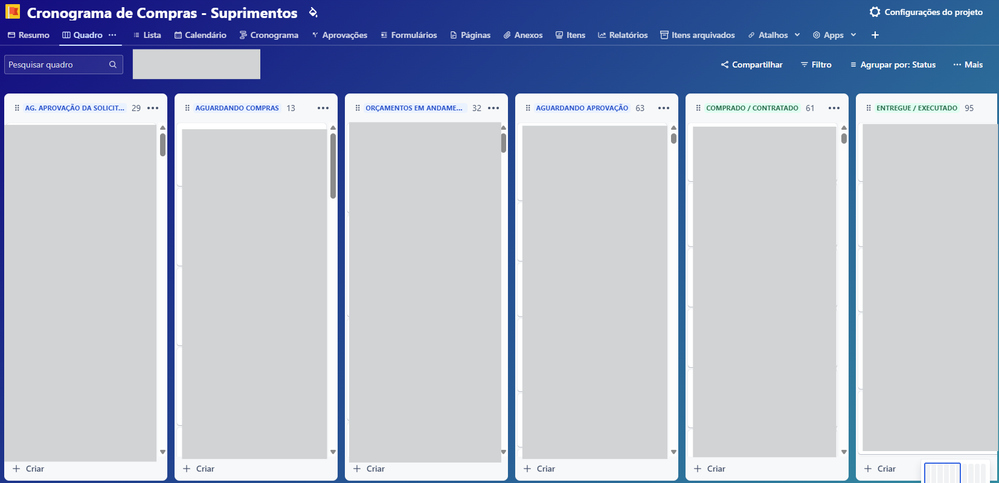Click drag handle of ORÇAMENTOS EM ANDAME column
Image resolution: width=999 pixels, height=483 pixels.
pyautogui.click(x=357, y=108)
